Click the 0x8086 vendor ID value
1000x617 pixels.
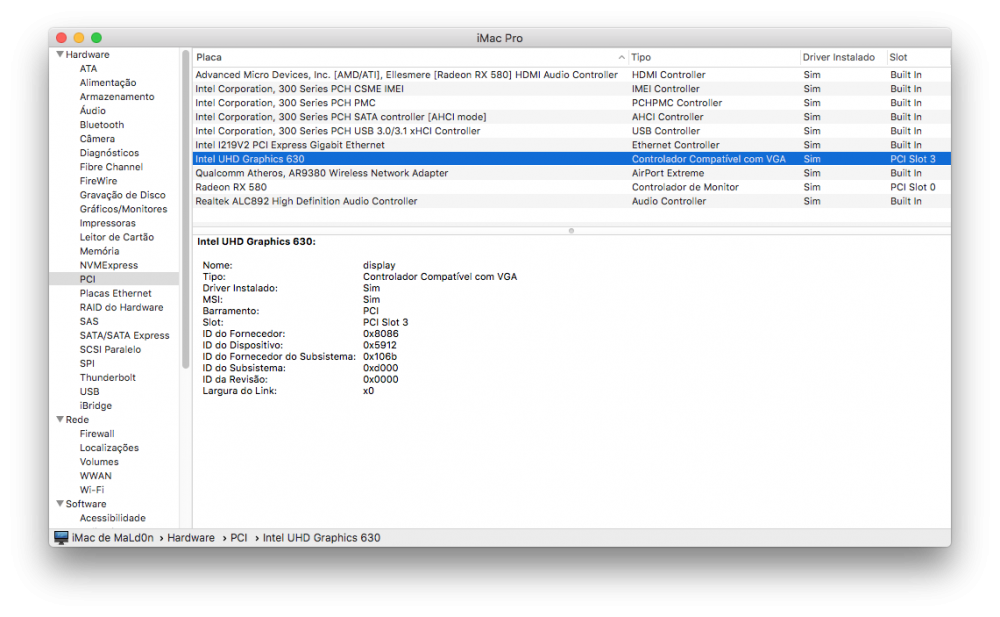[381, 334]
